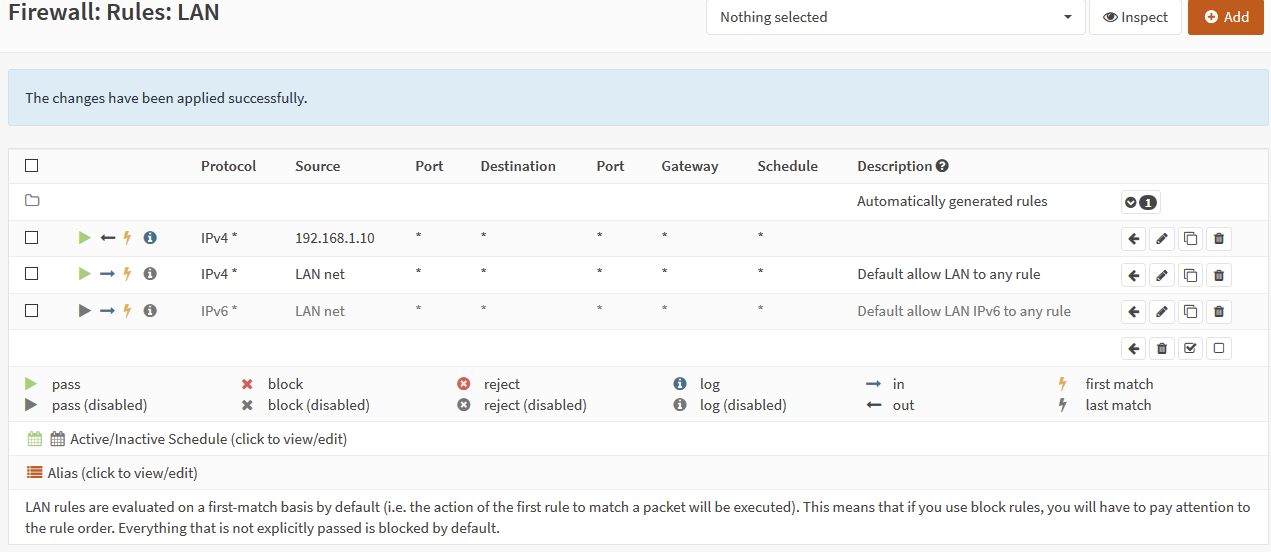Click the log info icon on the IPv6 rule
Image resolution: width=1271 pixels, height=552 pixels.
point(150,311)
